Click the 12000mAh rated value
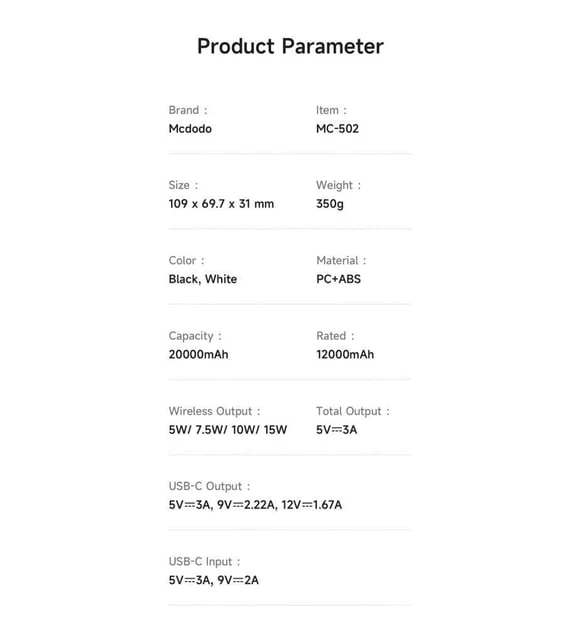 click(345, 354)
